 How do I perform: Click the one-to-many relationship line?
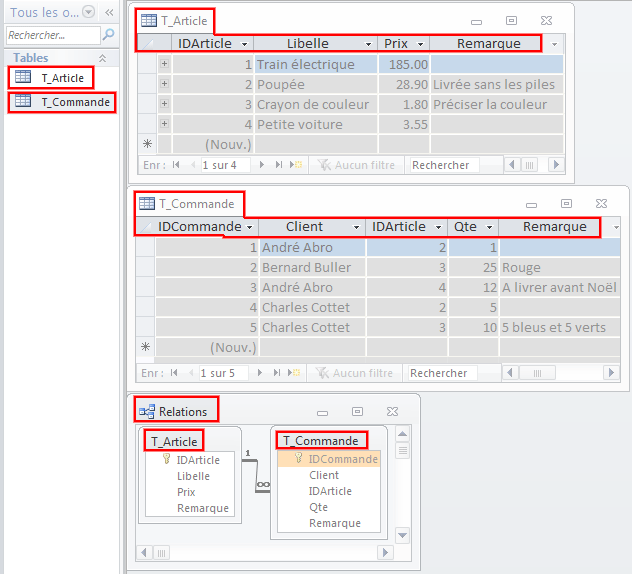[x=256, y=476]
